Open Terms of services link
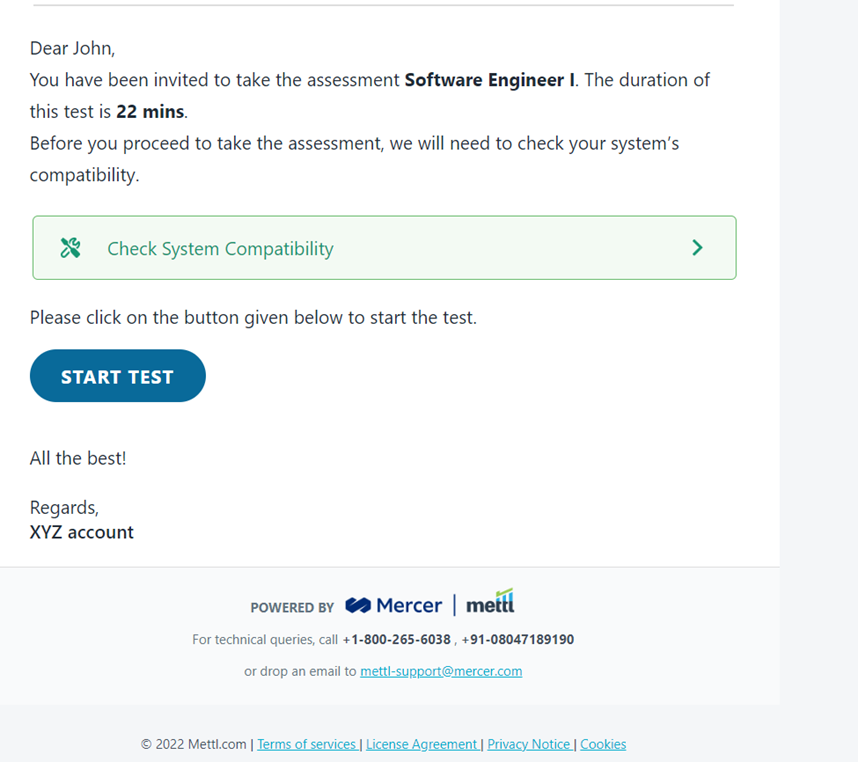 307,744
